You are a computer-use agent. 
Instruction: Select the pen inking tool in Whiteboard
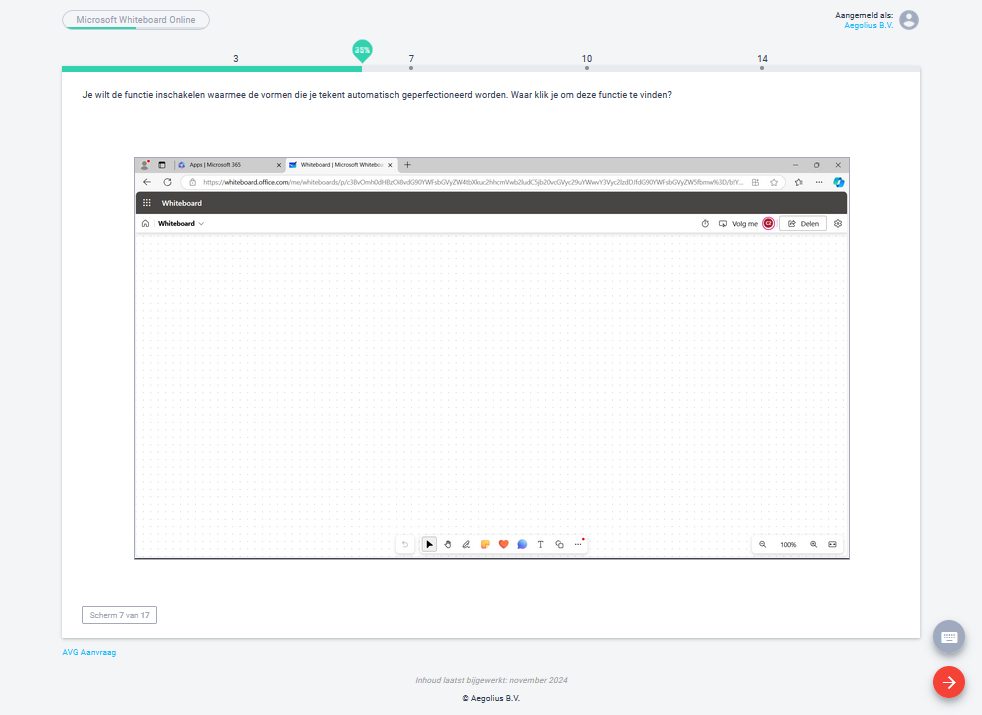click(x=466, y=544)
